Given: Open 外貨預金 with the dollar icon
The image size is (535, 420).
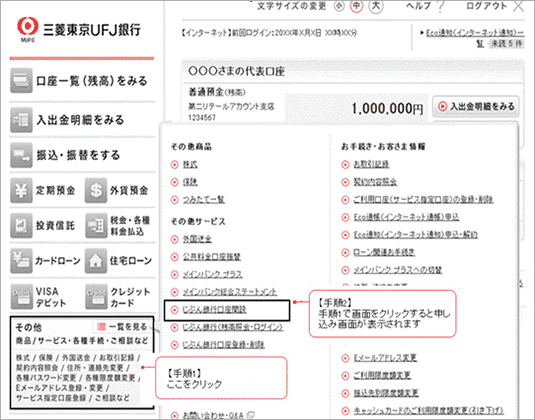Looking at the screenshot, I should coord(118,190).
